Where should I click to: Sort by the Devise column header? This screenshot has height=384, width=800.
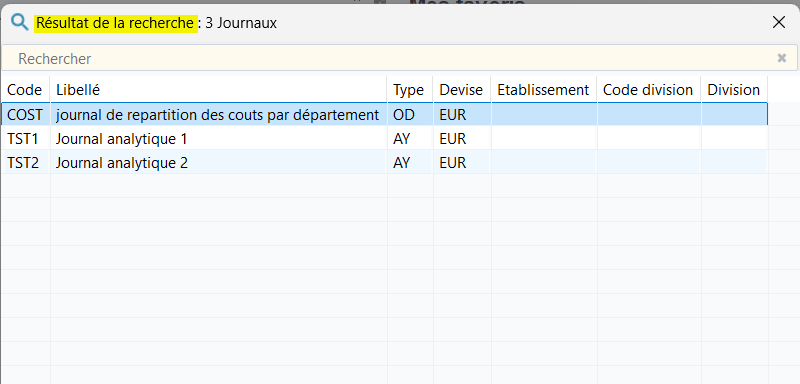pyautogui.click(x=462, y=90)
